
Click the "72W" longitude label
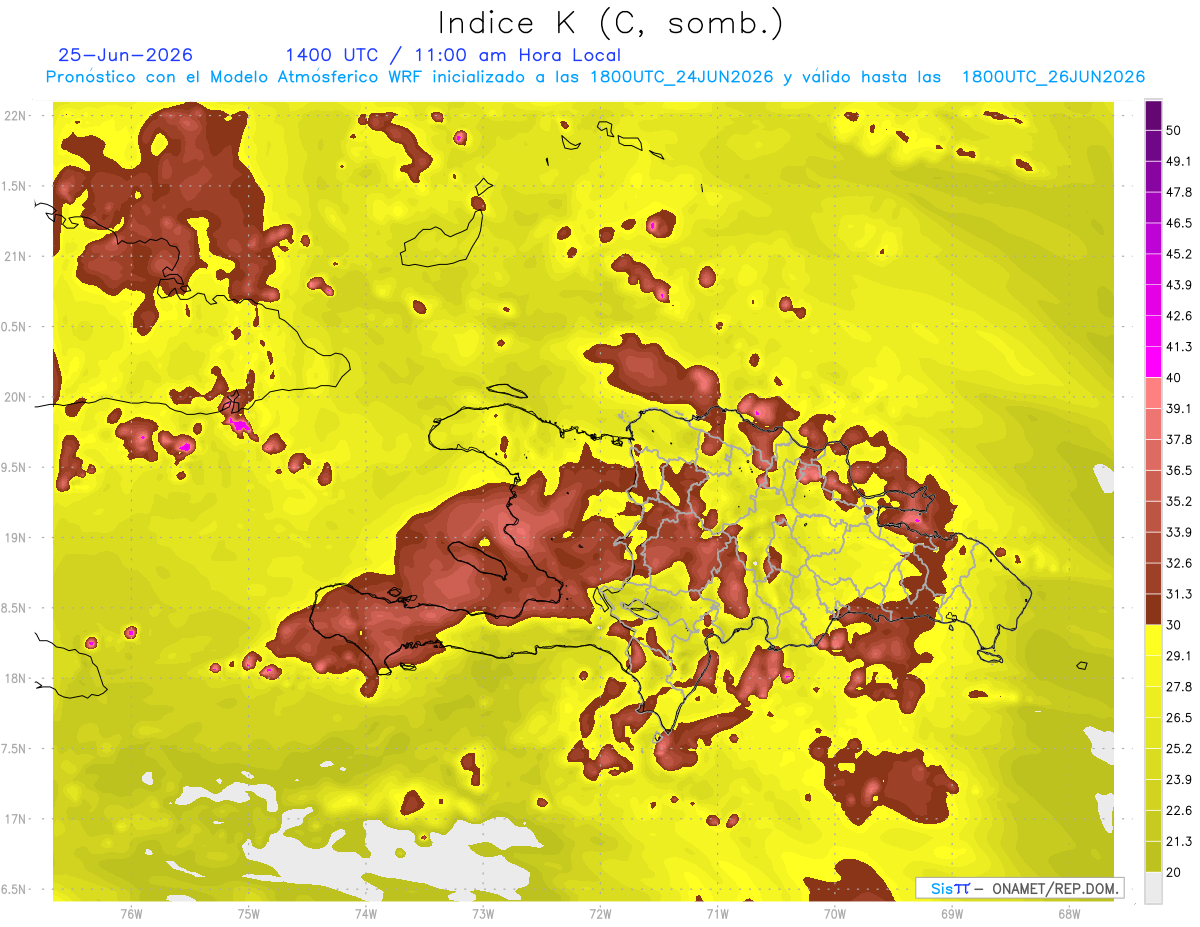click(x=600, y=913)
